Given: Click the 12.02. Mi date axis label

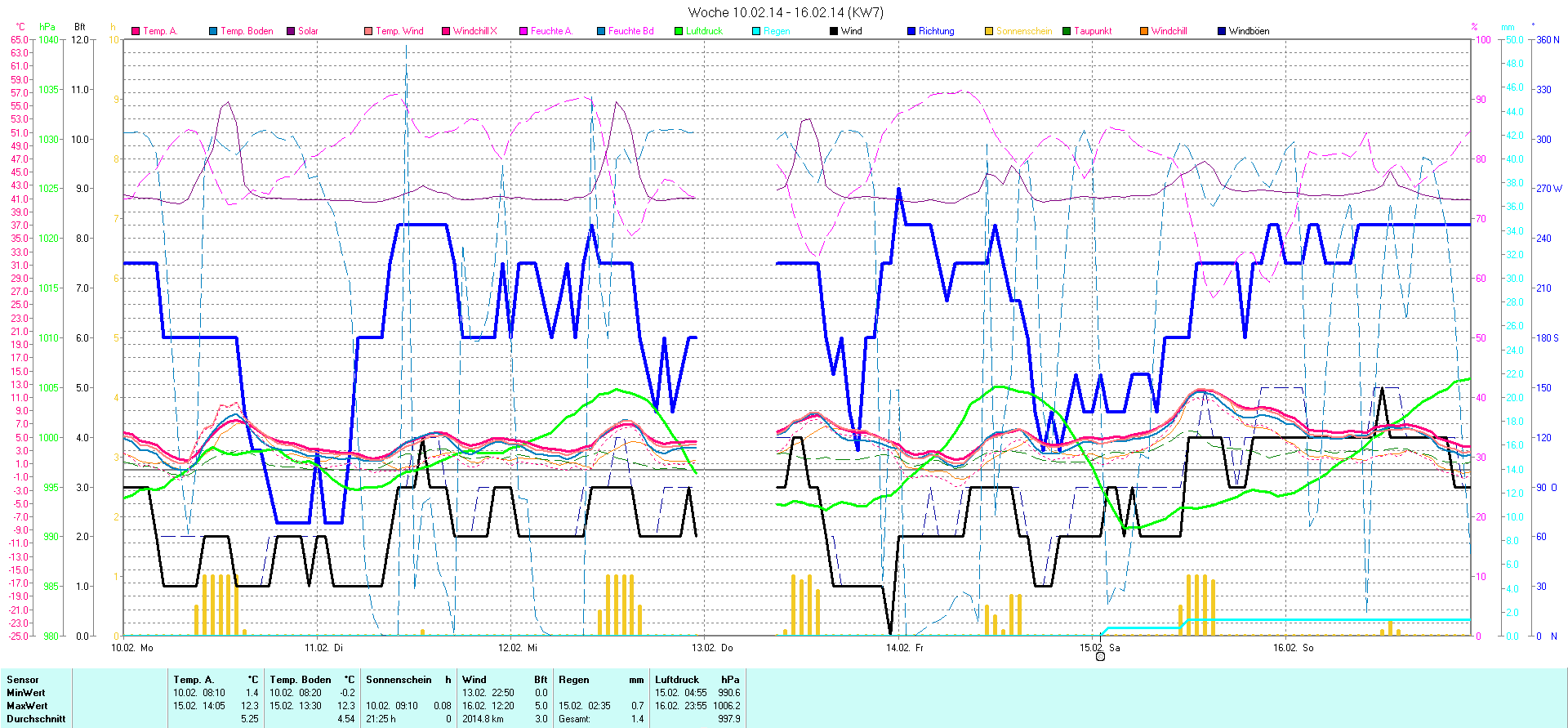Looking at the screenshot, I should point(518,648).
